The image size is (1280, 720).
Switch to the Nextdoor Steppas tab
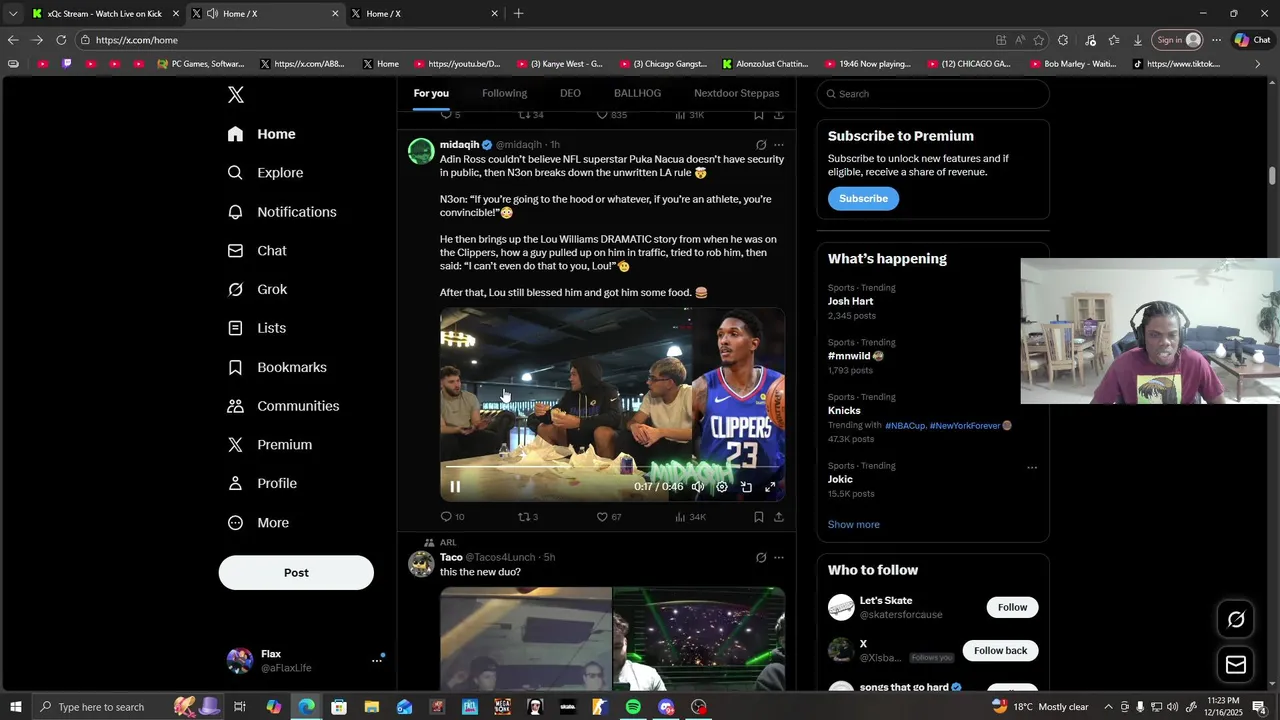click(x=737, y=93)
